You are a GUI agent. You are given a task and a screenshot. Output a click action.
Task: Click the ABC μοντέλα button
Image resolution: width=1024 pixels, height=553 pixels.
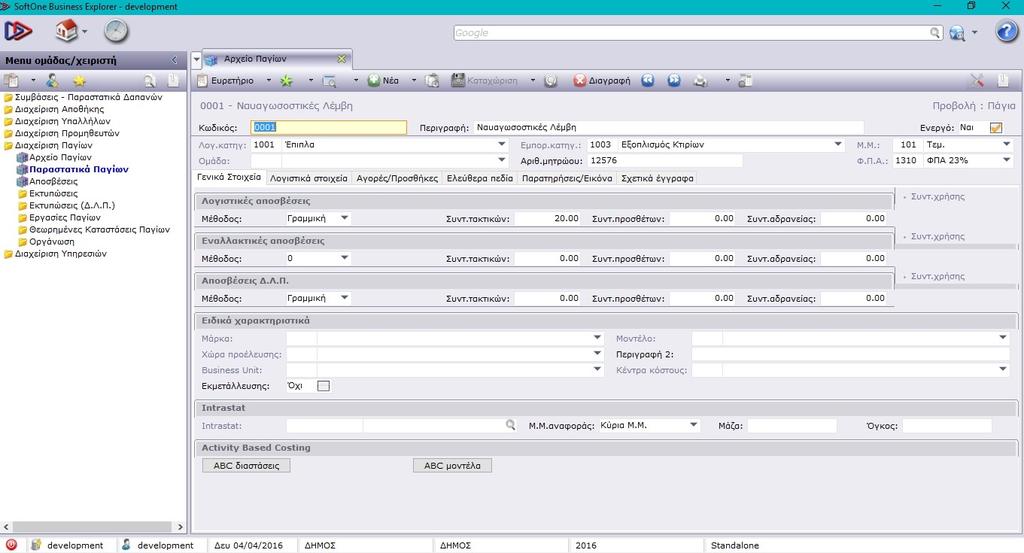pos(452,466)
